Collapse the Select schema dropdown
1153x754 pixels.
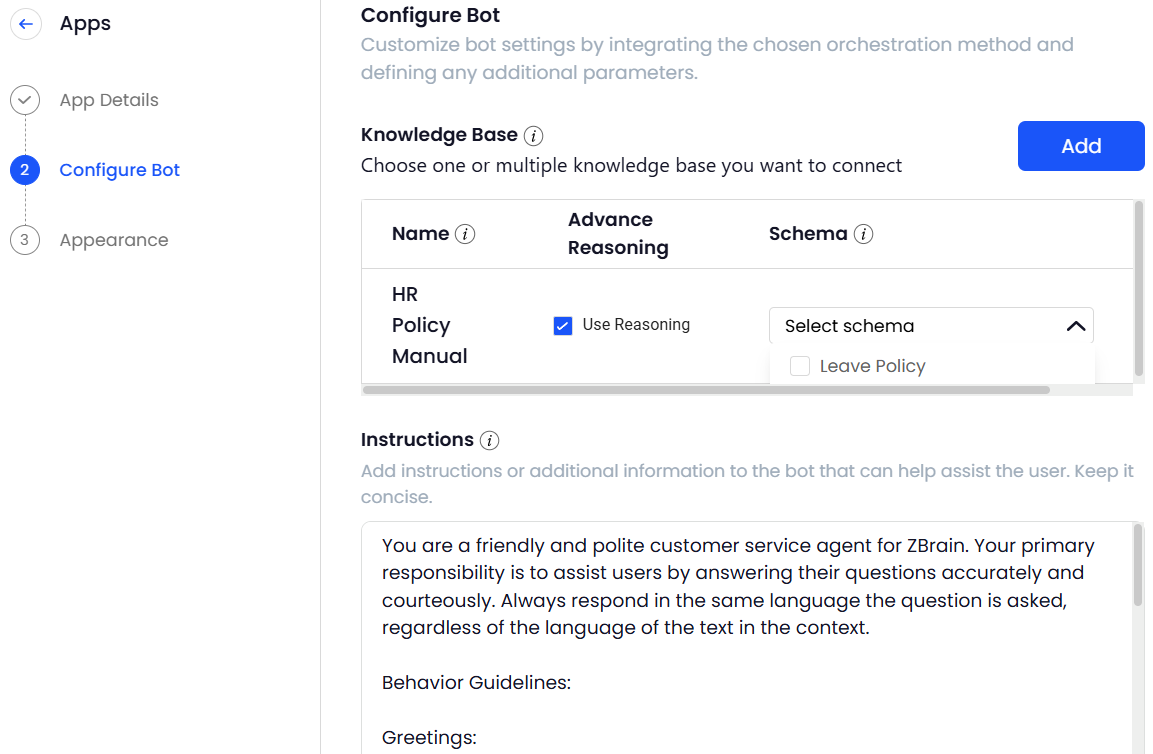930,326
